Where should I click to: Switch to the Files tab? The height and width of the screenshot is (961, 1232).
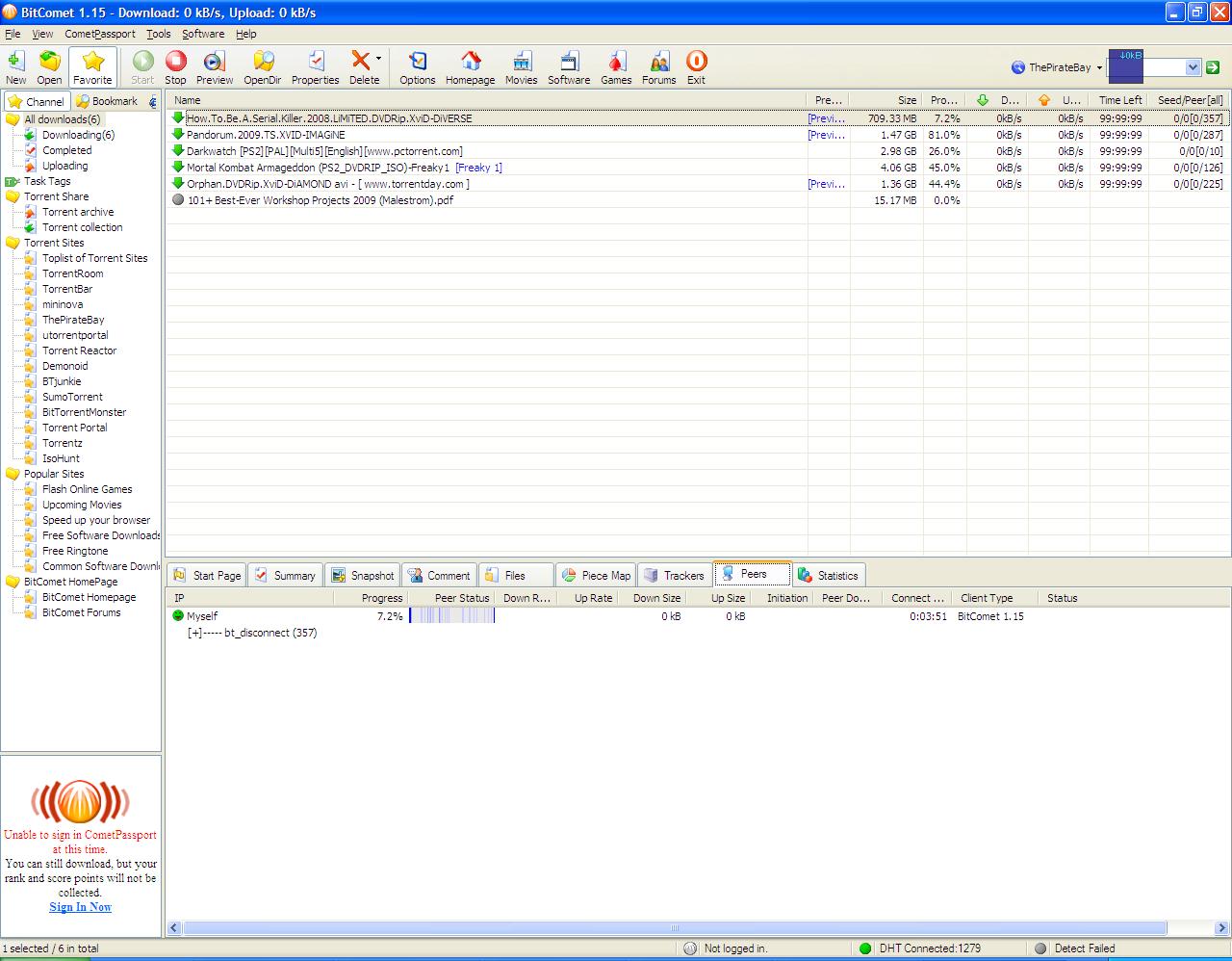515,575
